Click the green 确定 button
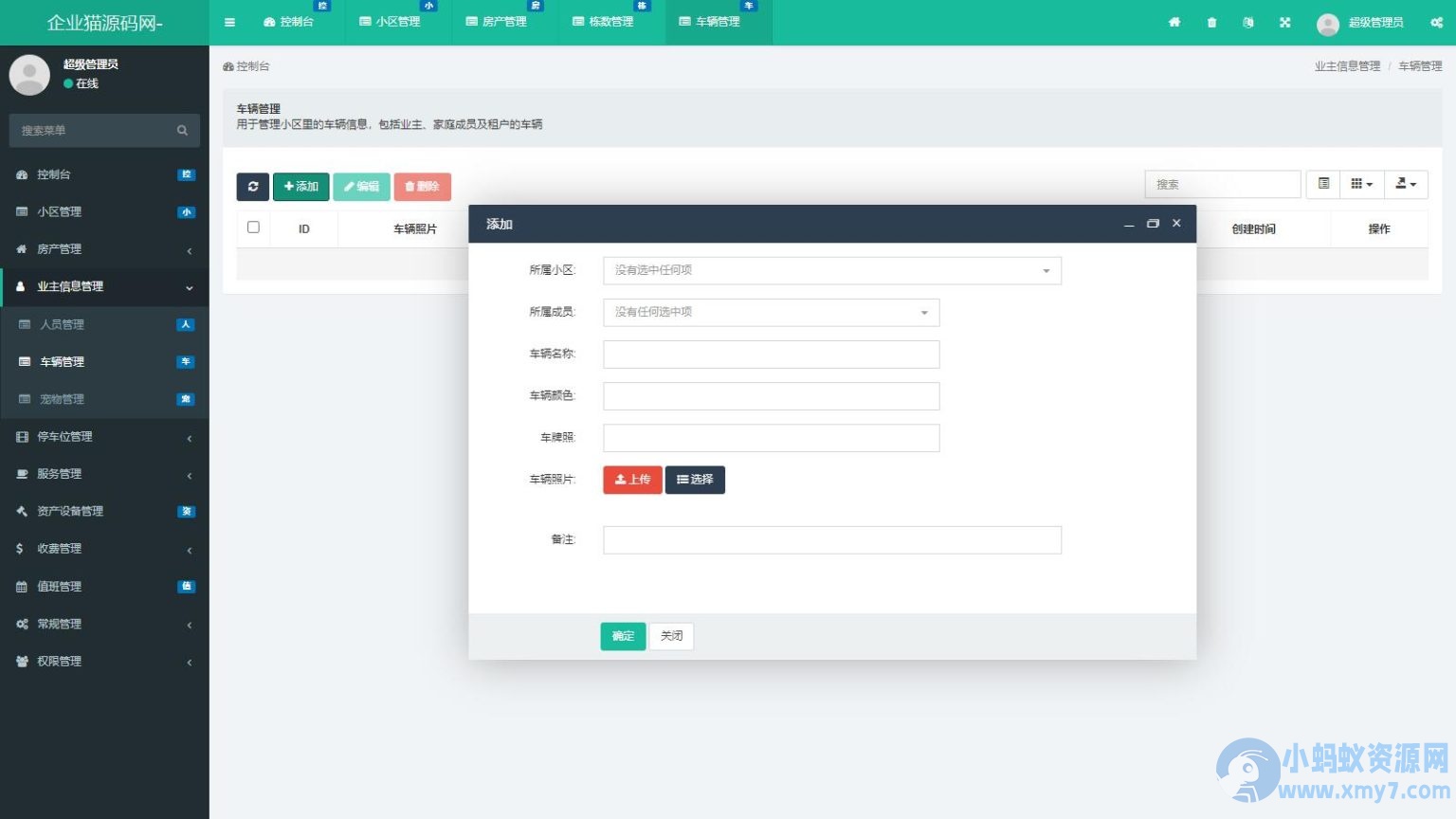1456x819 pixels. [x=623, y=636]
